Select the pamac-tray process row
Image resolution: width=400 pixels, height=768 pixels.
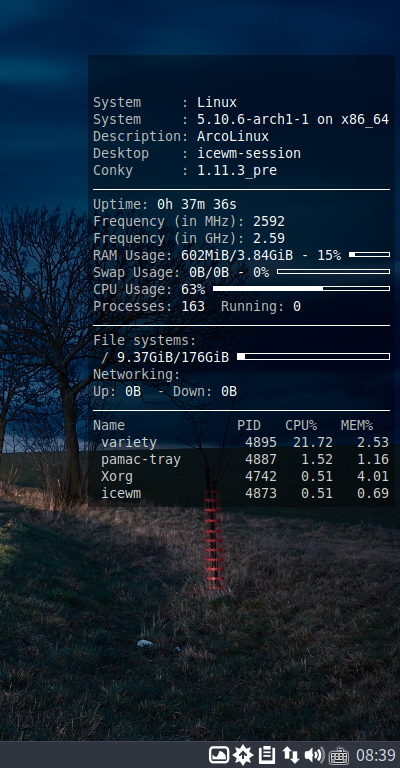tap(241, 459)
